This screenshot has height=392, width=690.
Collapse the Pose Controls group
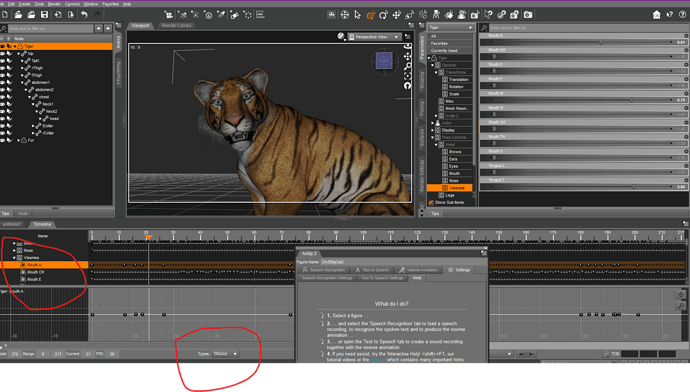(433, 137)
